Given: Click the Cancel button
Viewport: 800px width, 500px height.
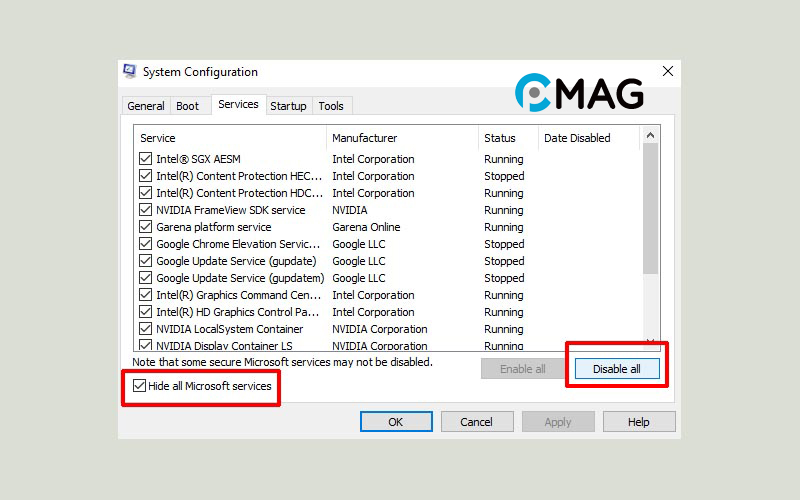Looking at the screenshot, I should pyautogui.click(x=477, y=422).
